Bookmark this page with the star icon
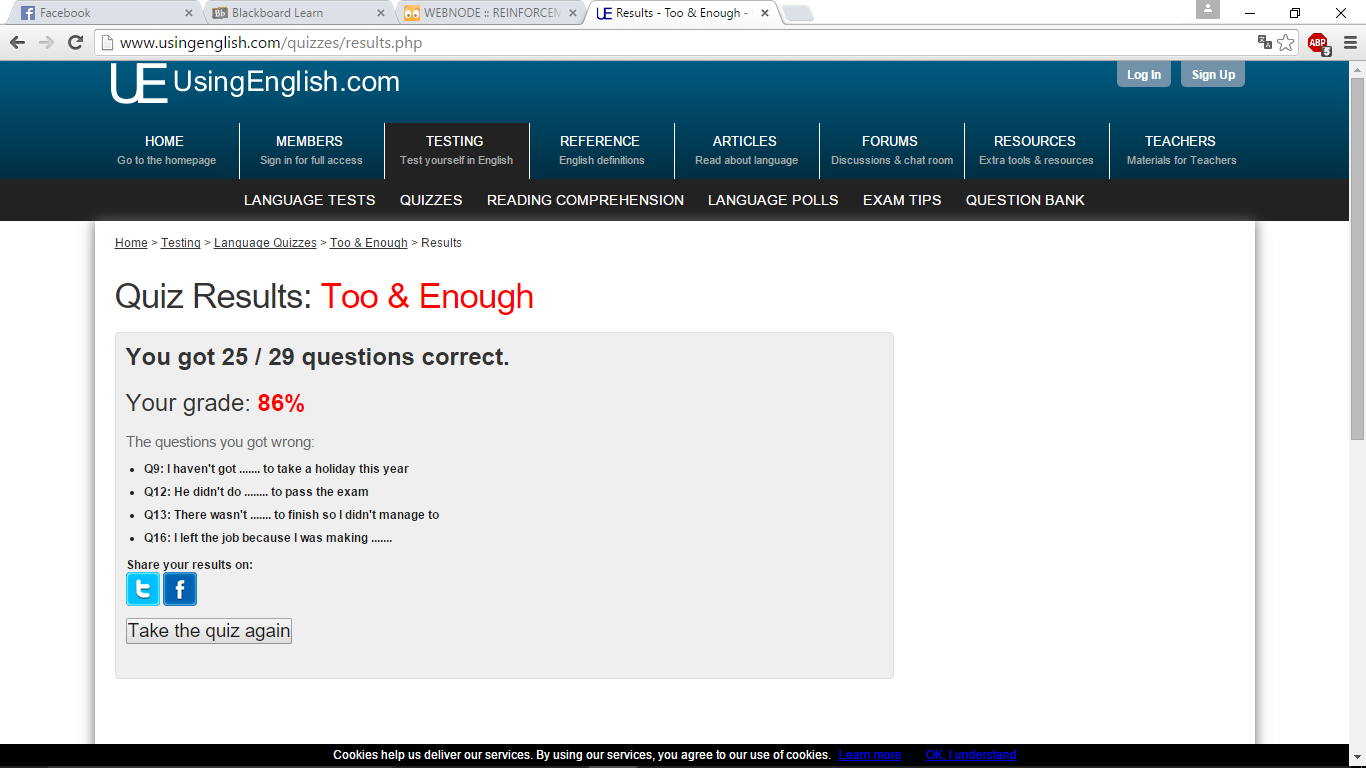The image size is (1366, 768). tap(1286, 42)
